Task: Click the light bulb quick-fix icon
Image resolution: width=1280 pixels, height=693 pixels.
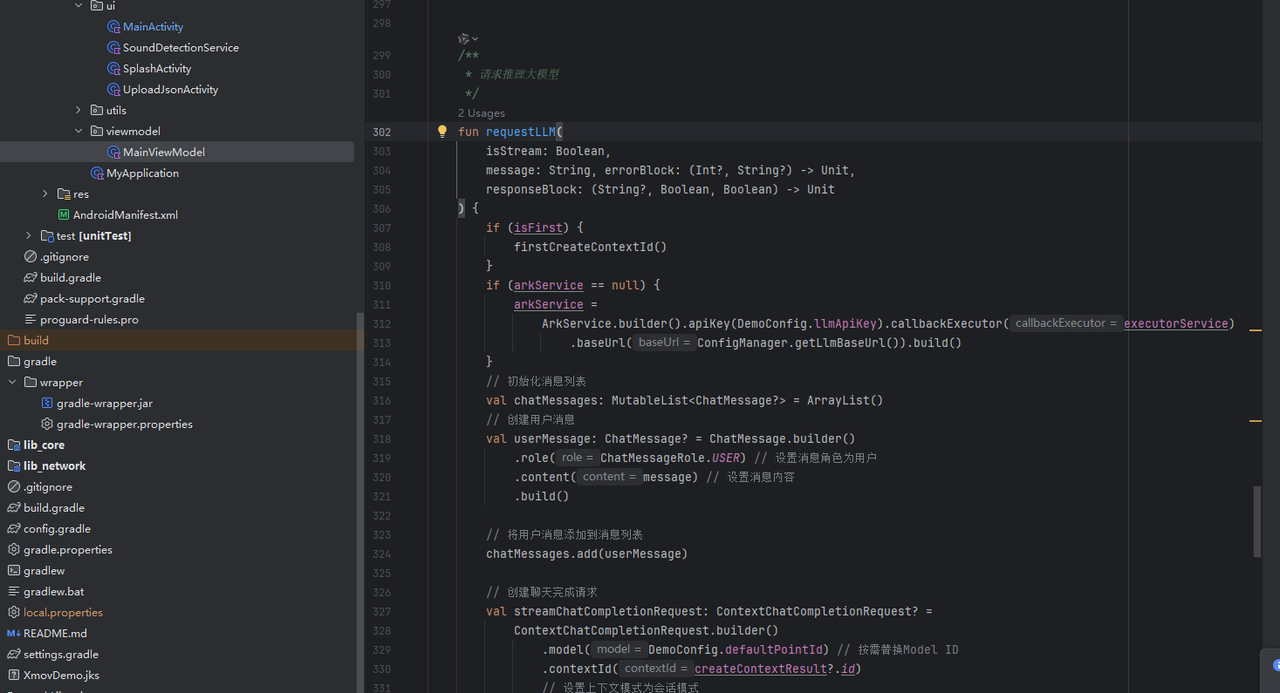Action: (x=442, y=131)
